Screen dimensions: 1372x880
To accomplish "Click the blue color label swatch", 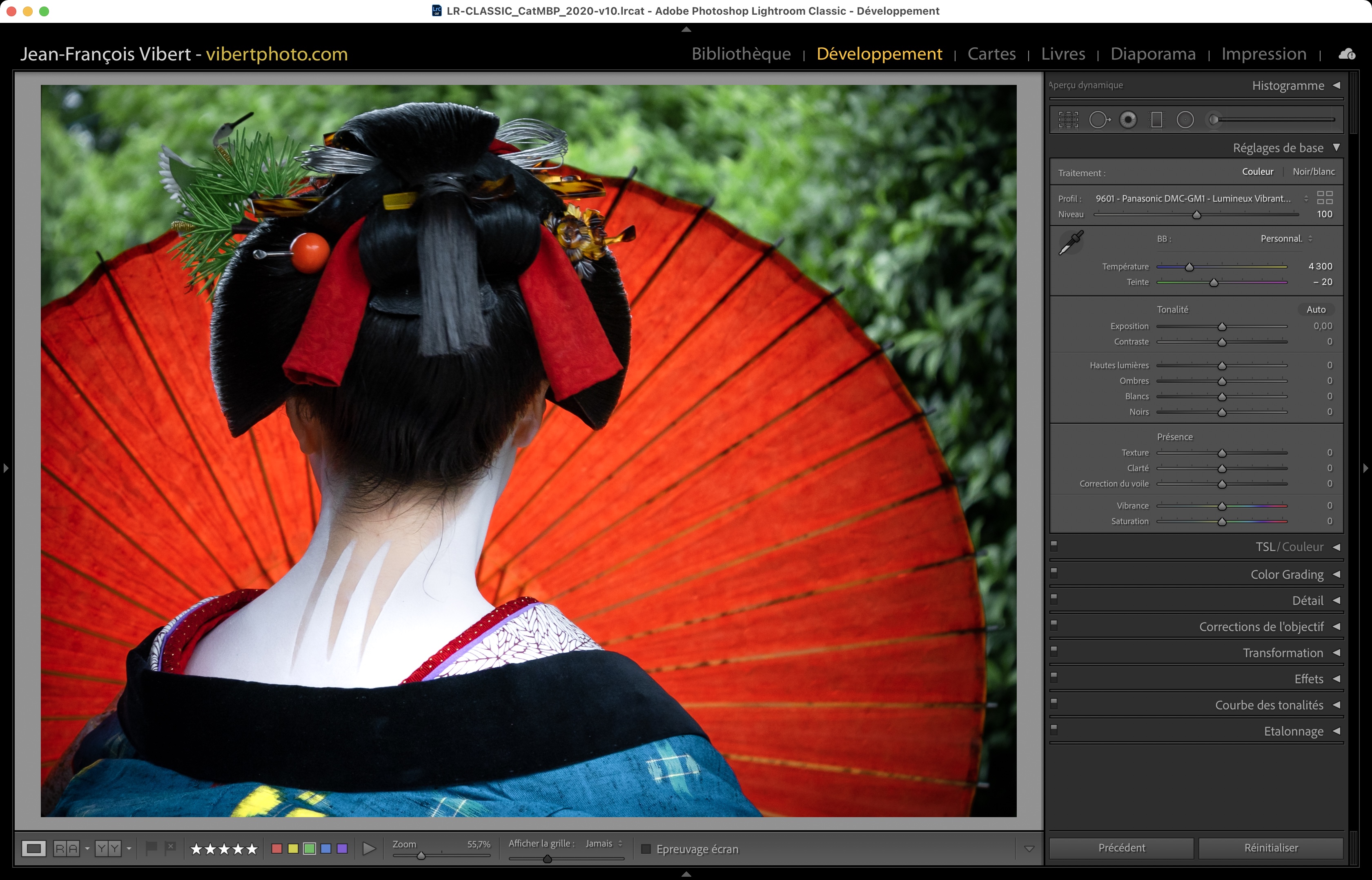I will [326, 849].
